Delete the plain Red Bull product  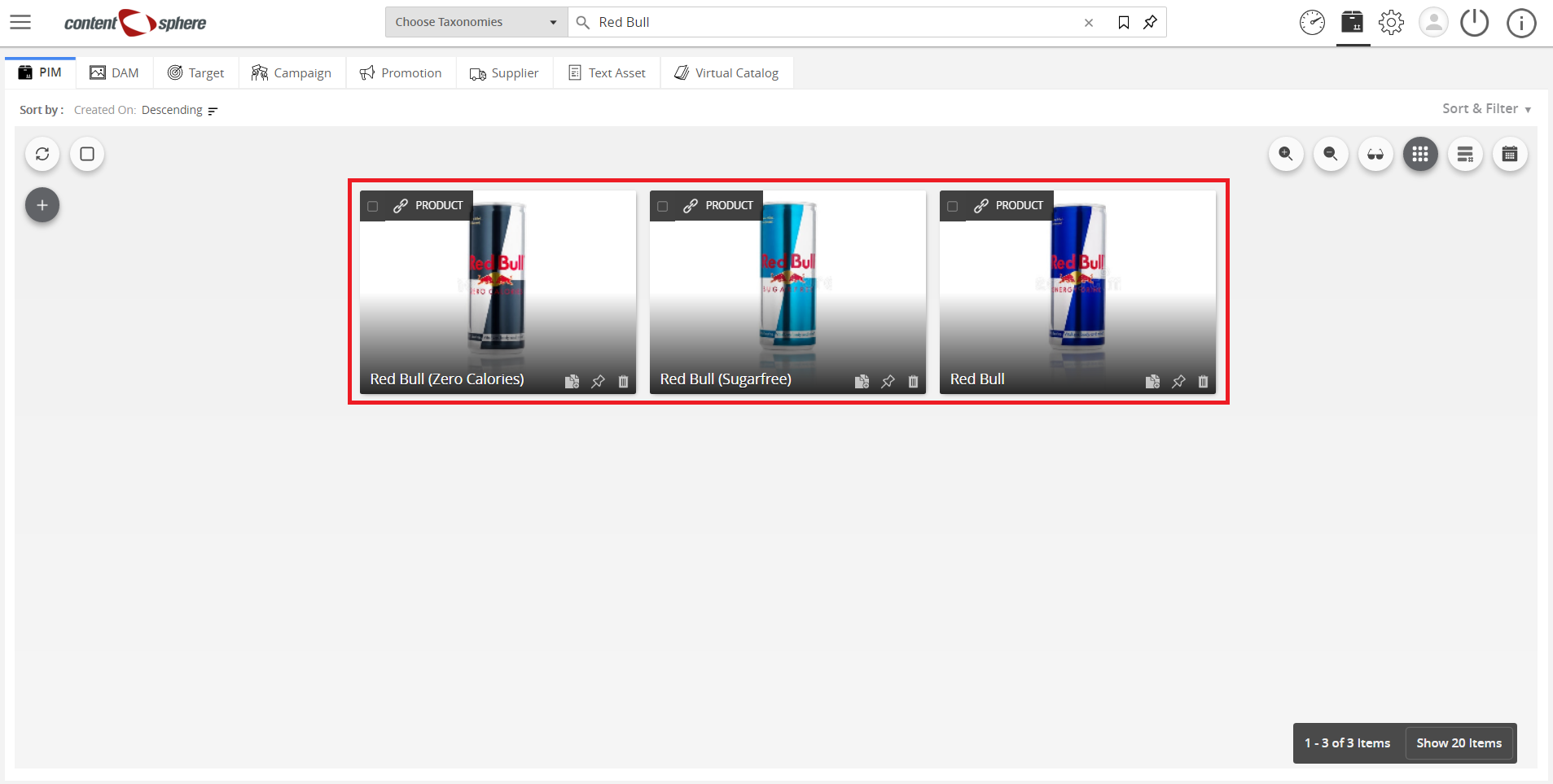(1204, 381)
